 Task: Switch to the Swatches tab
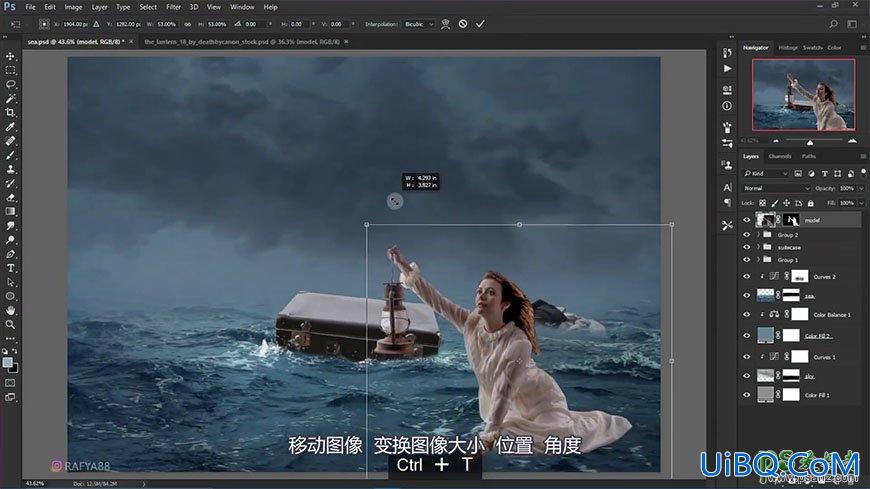pyautogui.click(x=812, y=48)
